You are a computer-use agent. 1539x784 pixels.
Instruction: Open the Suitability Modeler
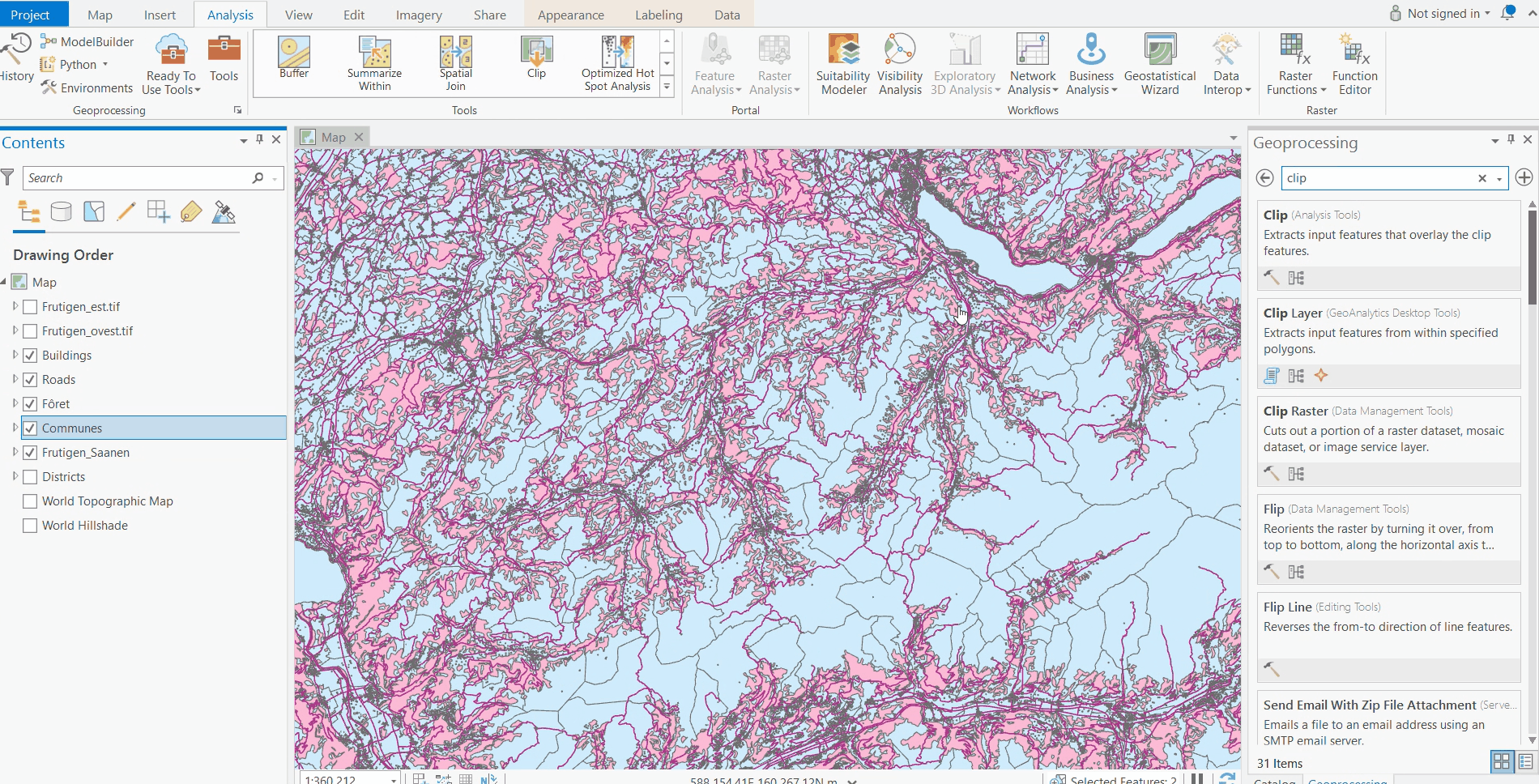click(x=843, y=65)
